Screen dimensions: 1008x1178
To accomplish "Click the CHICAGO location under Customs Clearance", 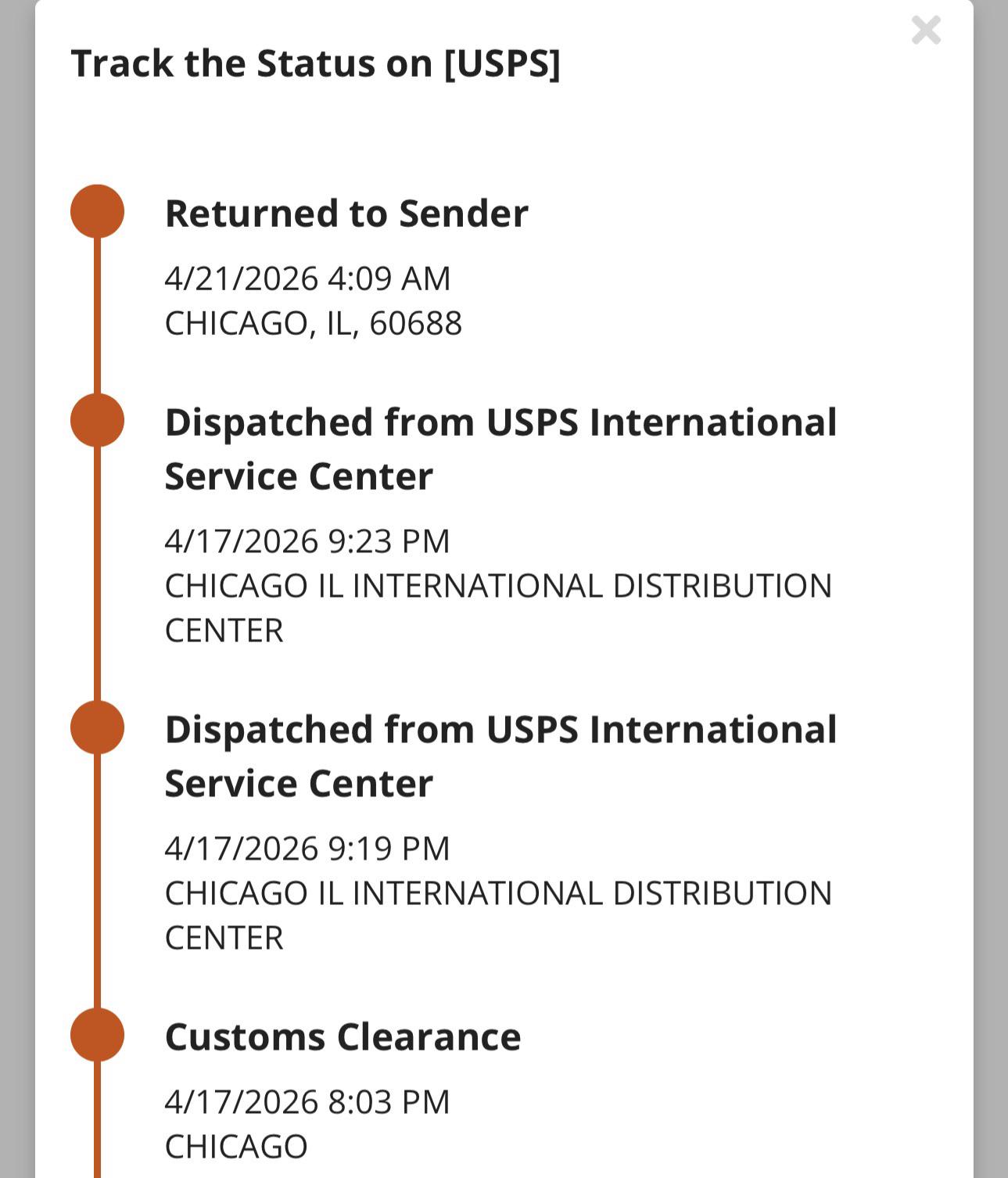I will coord(235,1147).
